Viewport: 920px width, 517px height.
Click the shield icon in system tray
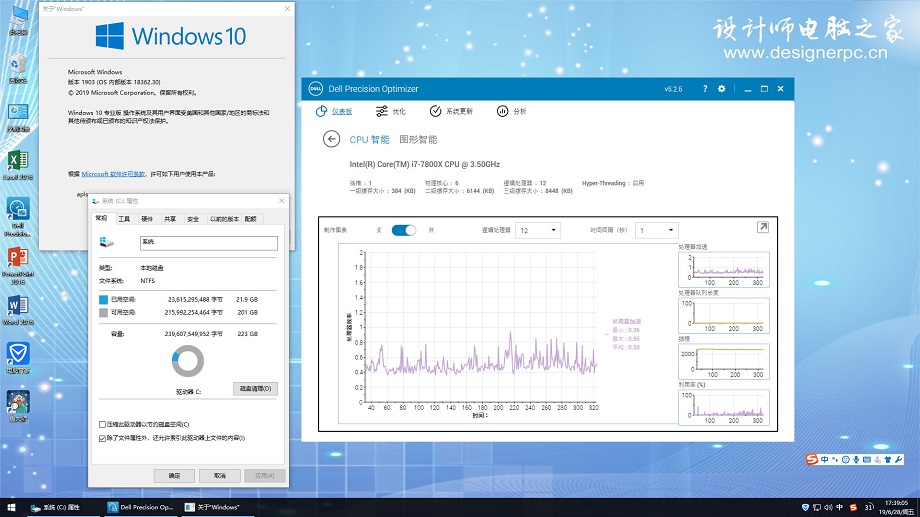coord(806,507)
